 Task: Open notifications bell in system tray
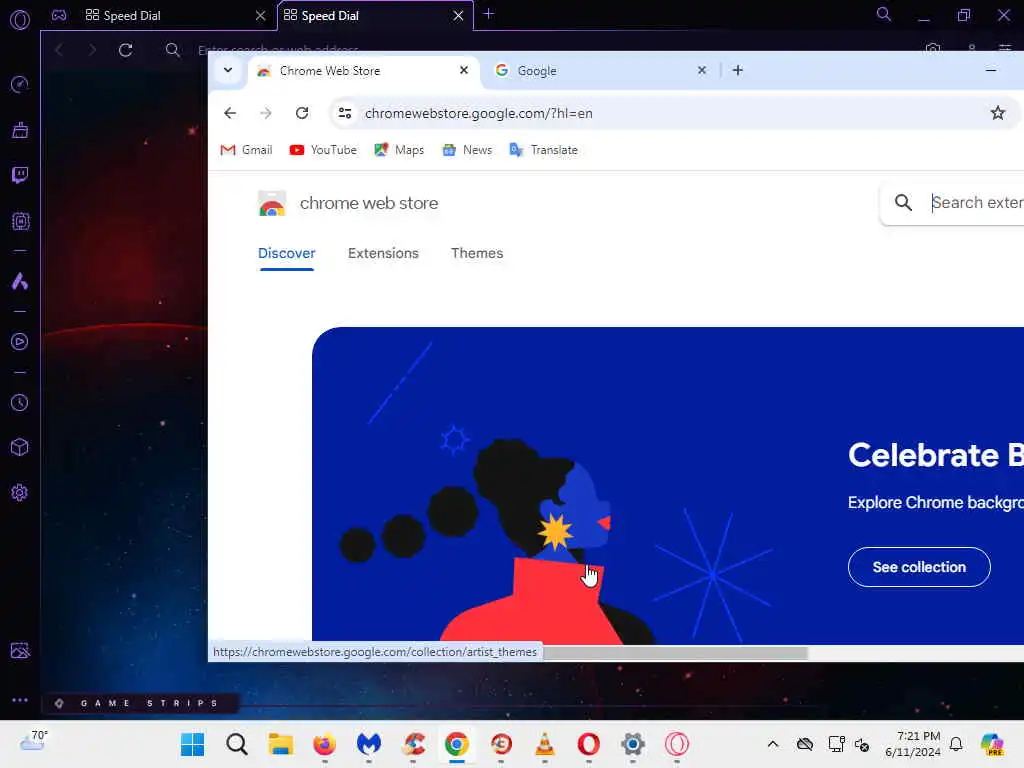[956, 744]
